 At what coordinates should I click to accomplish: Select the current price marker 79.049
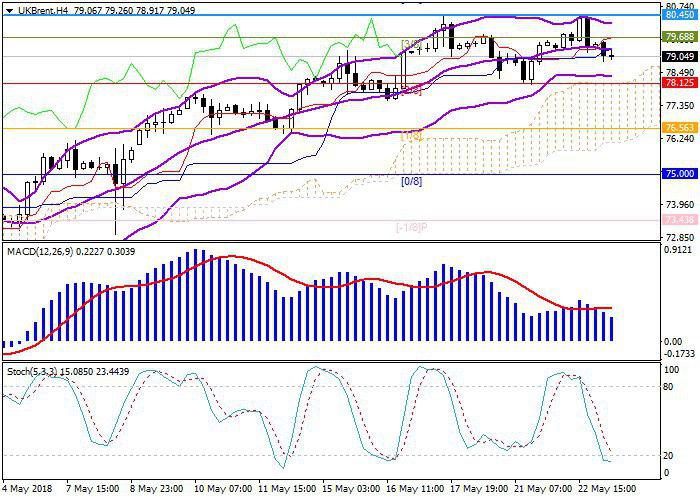(680, 57)
